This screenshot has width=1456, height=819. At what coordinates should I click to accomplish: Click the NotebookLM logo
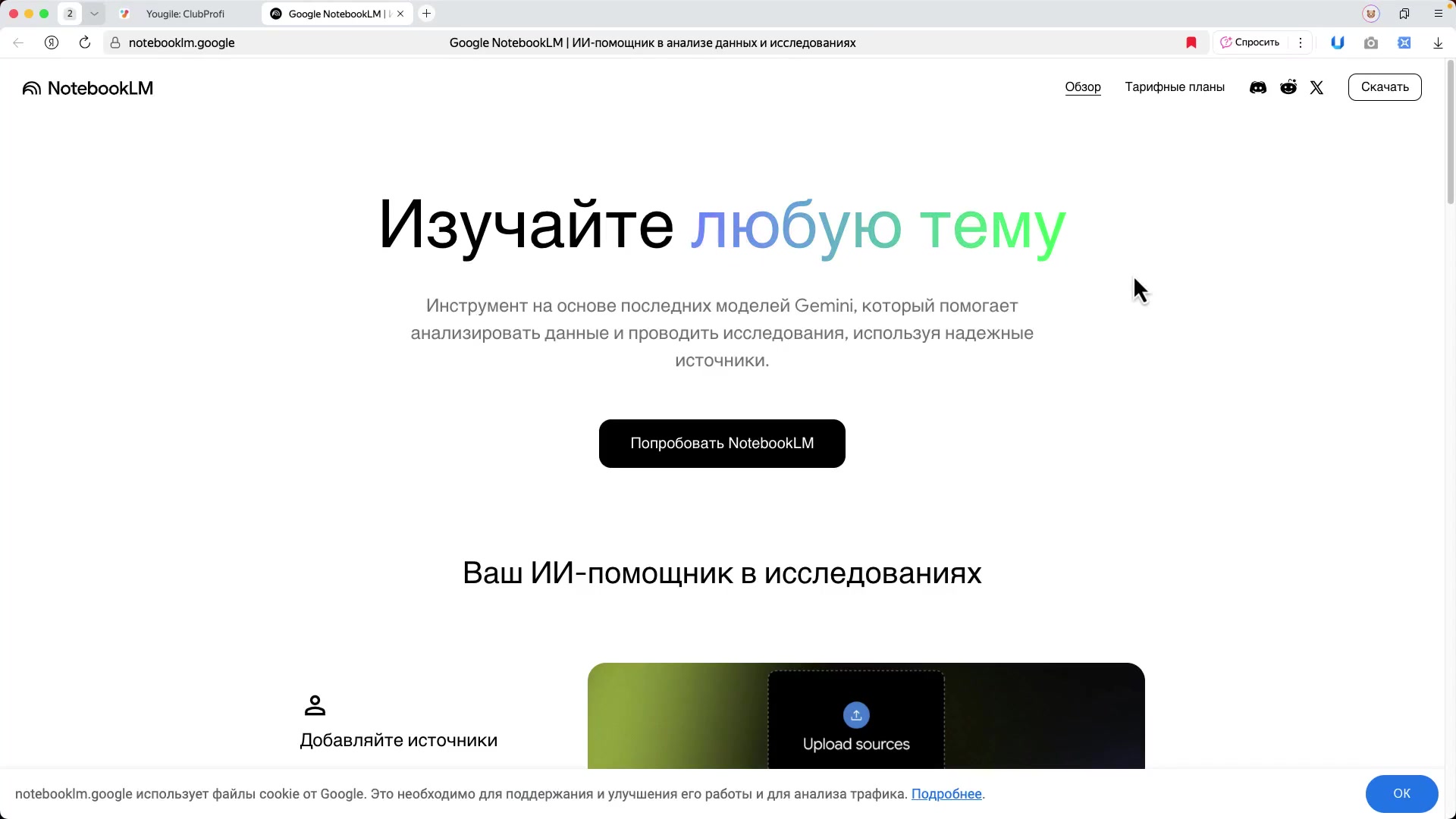(88, 88)
